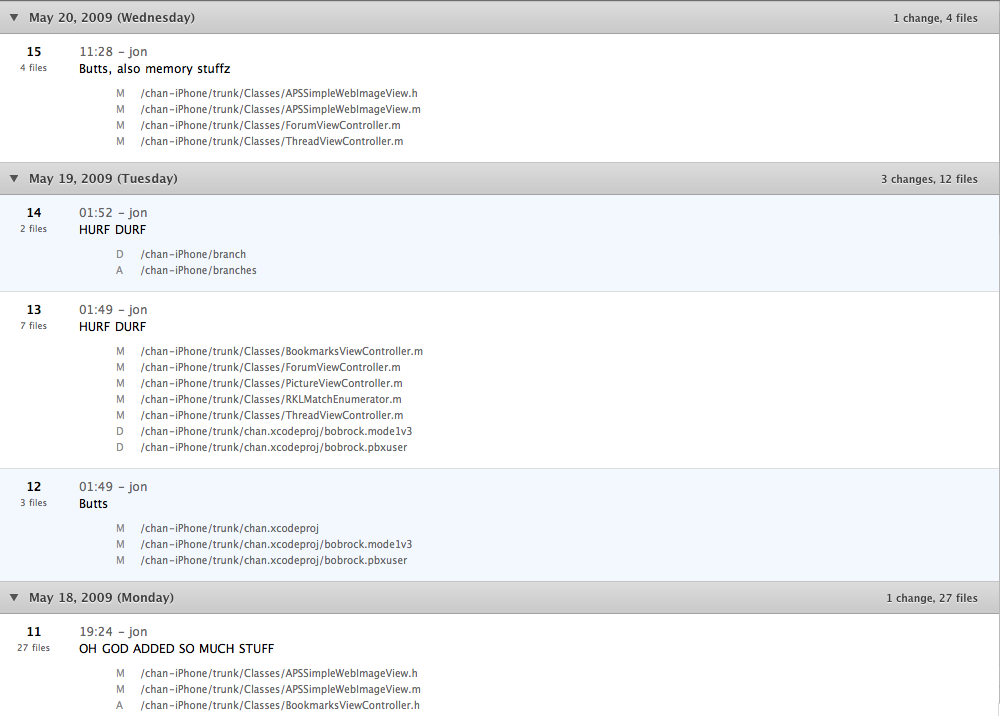Collapse the May 19, 2009 (Tuesday) group
The height and width of the screenshot is (716, 1000).
pos(14,179)
